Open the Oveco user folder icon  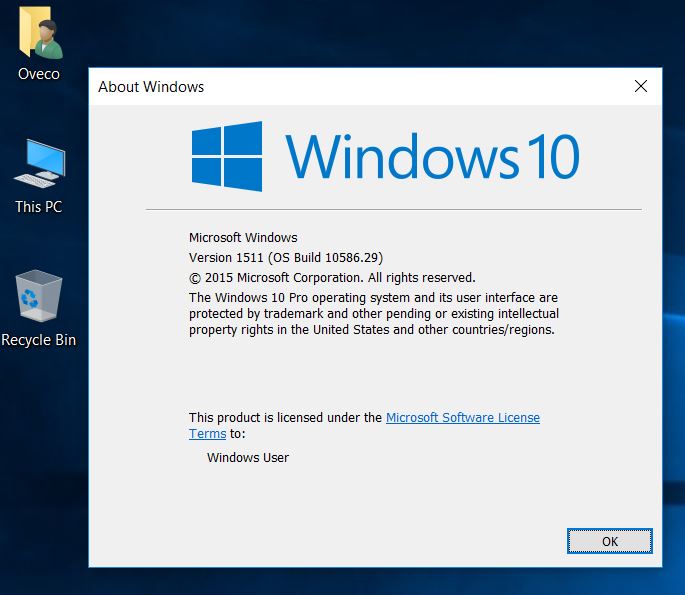(41, 34)
